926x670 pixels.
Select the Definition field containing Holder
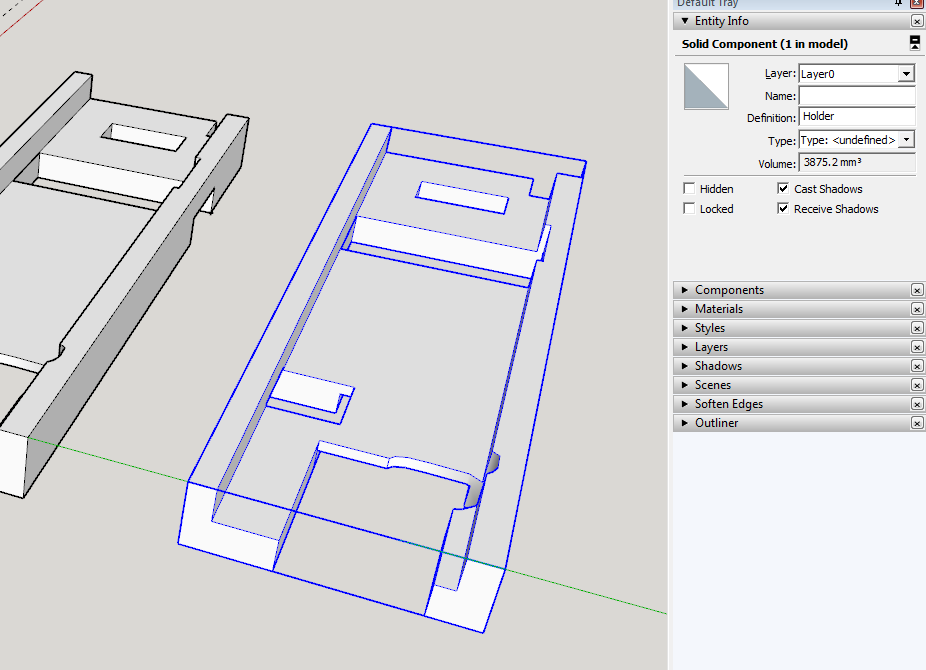point(857,117)
